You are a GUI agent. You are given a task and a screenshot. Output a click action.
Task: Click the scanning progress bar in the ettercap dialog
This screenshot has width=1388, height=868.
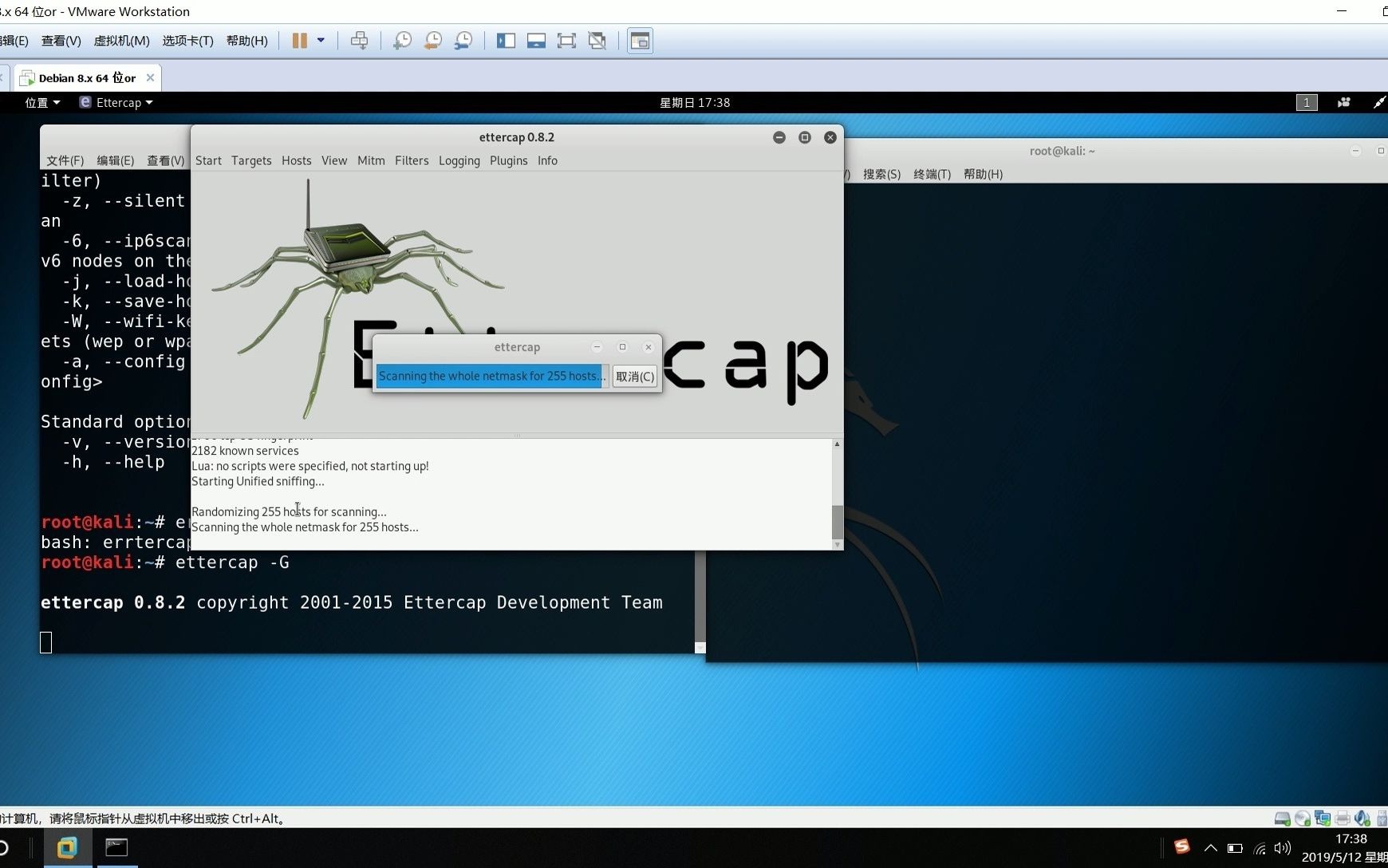pos(491,376)
